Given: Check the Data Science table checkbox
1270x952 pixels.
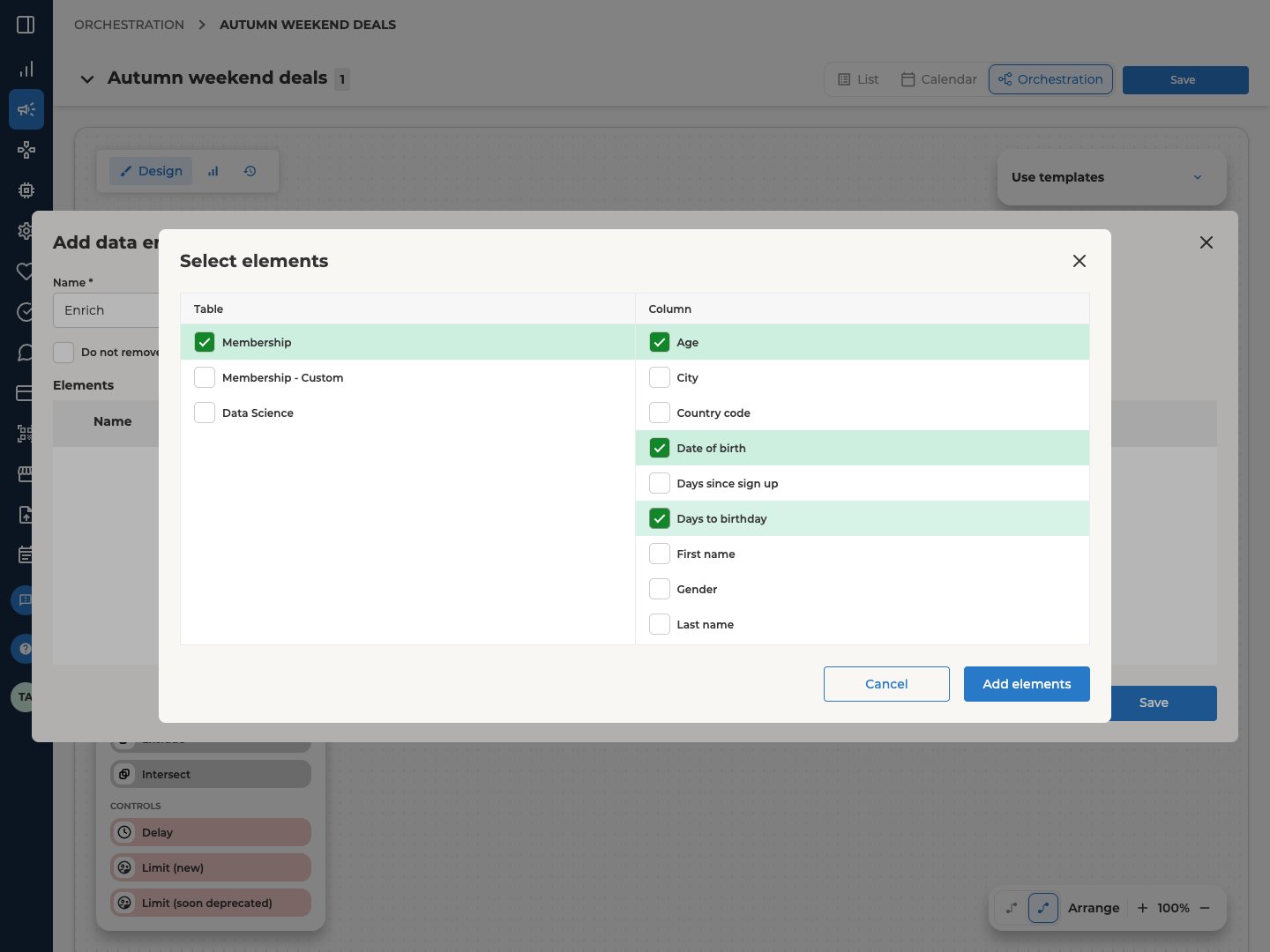Looking at the screenshot, I should 205,413.
